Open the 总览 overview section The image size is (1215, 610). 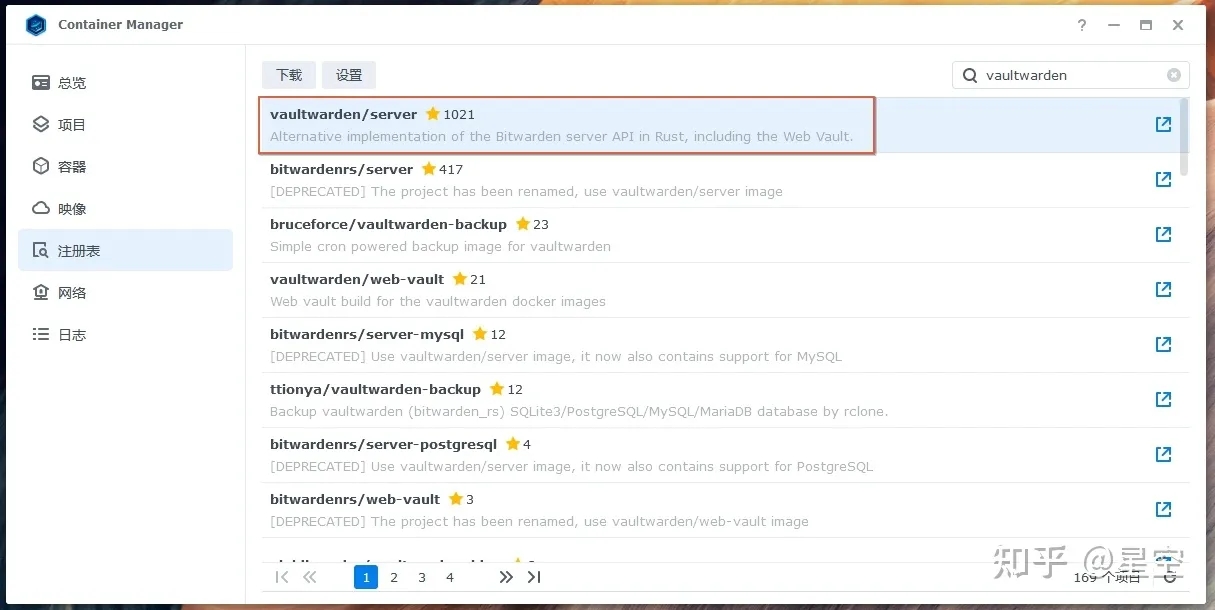click(72, 83)
